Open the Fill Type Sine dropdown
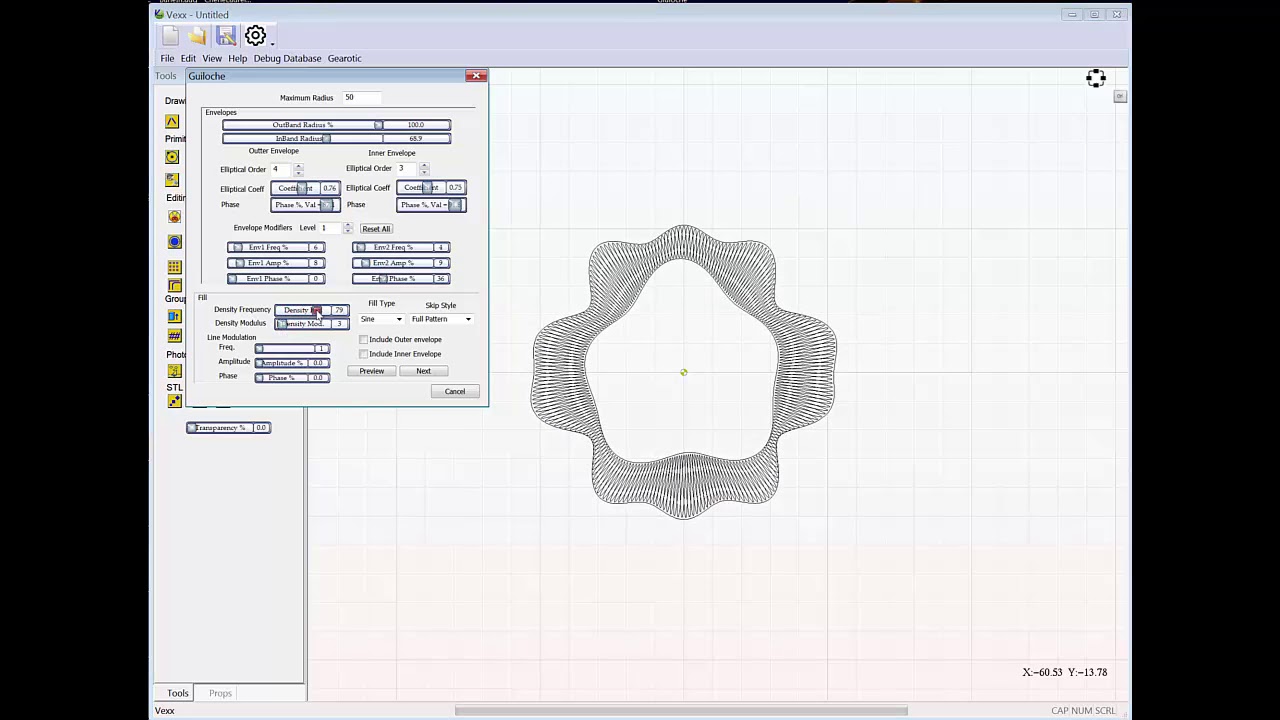The height and width of the screenshot is (720, 1280). tap(381, 319)
